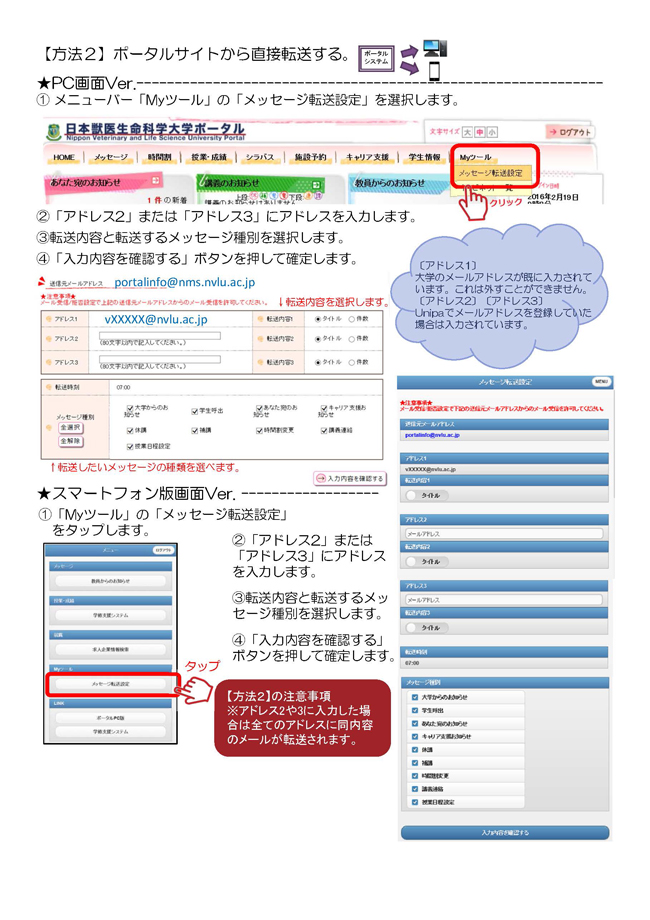The width and height of the screenshot is (650, 920).
Task: Toggle smartphone 講義連絡 checkbox
Action: pyautogui.click(x=415, y=789)
